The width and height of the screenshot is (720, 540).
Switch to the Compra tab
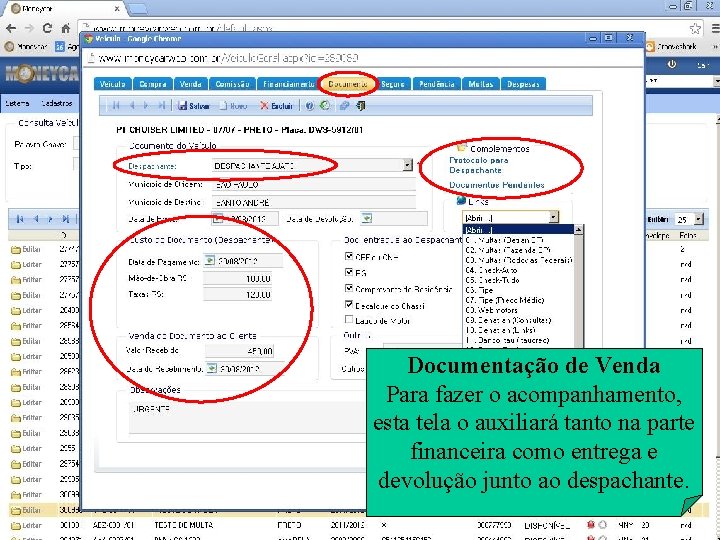[153, 84]
